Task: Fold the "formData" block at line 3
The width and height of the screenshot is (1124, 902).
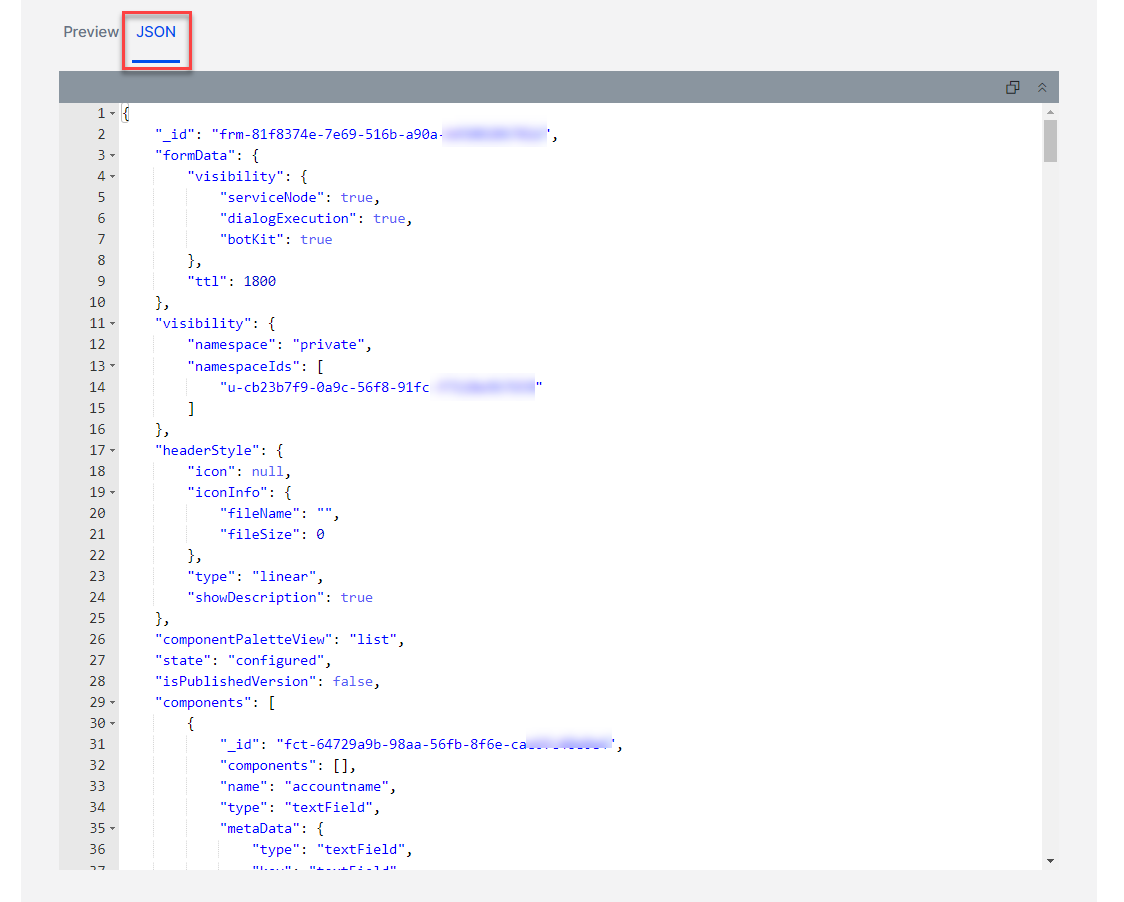Action: tap(112, 156)
